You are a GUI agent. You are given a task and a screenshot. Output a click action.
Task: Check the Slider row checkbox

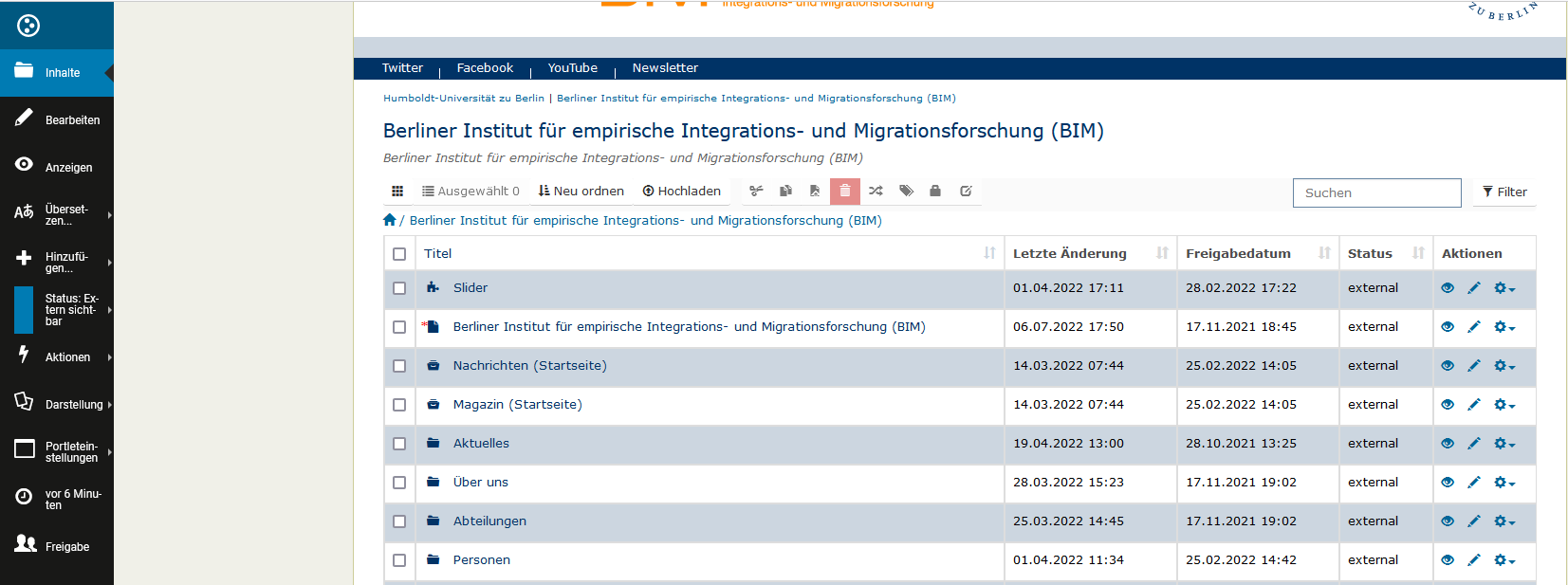(399, 288)
